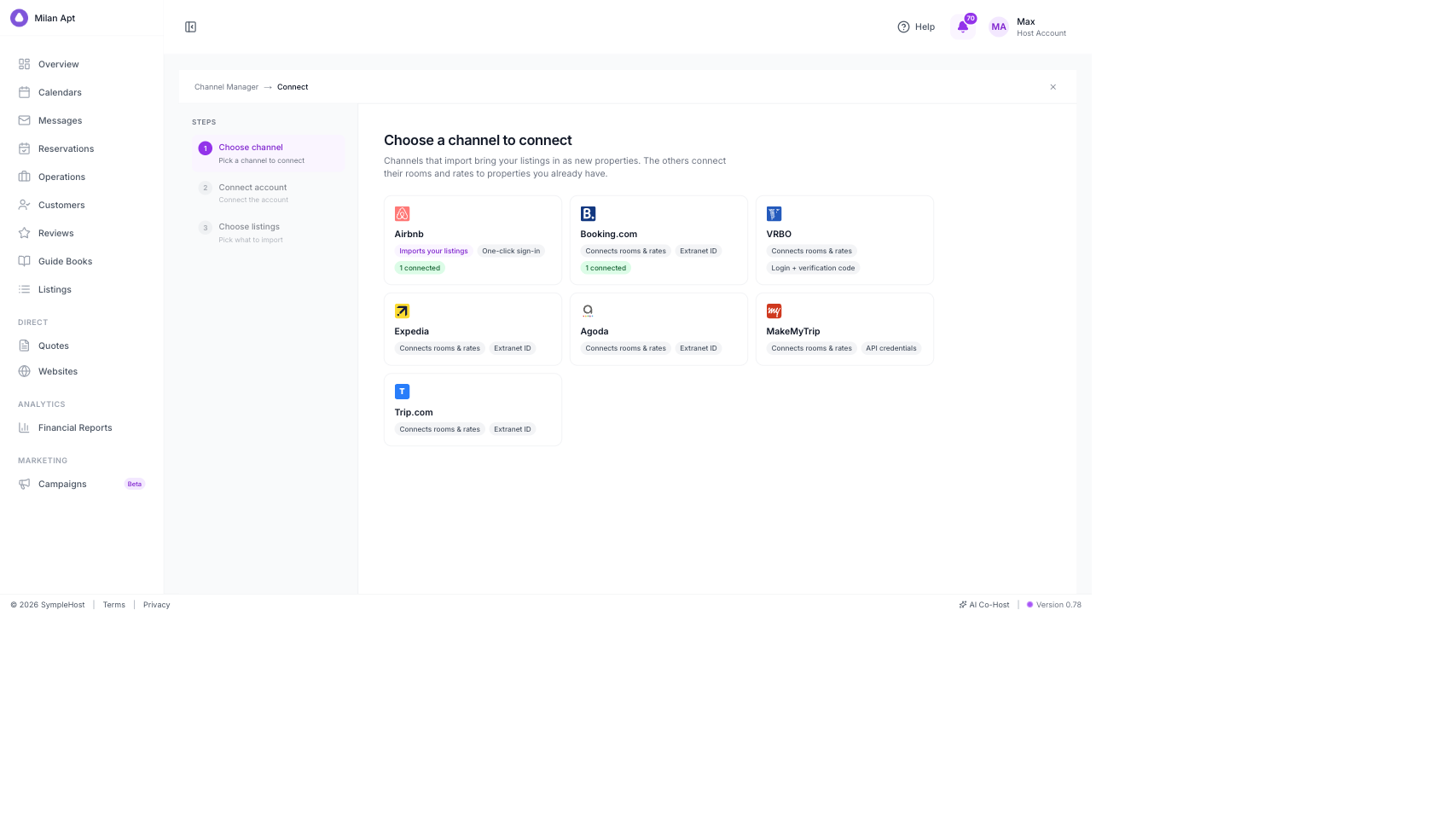Click the Airbnb 1 connected badge

tap(420, 268)
